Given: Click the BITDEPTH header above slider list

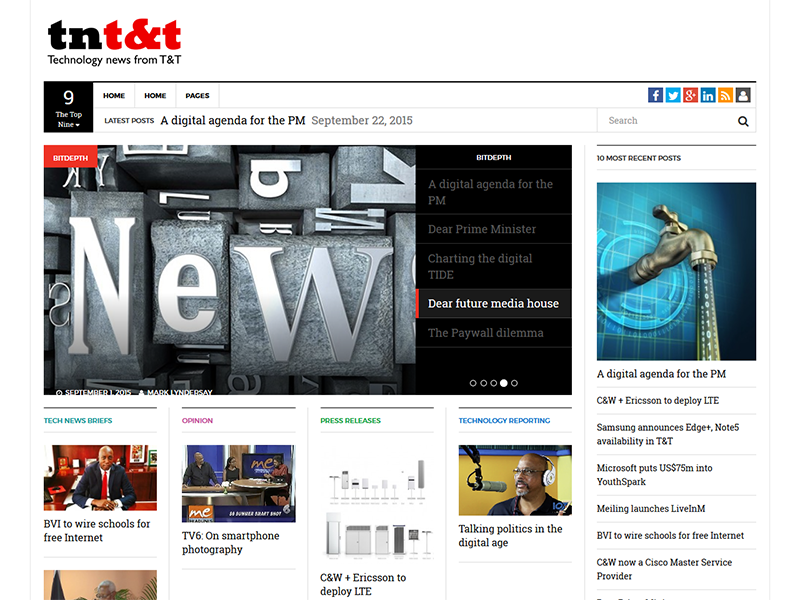Looking at the screenshot, I should [493, 158].
